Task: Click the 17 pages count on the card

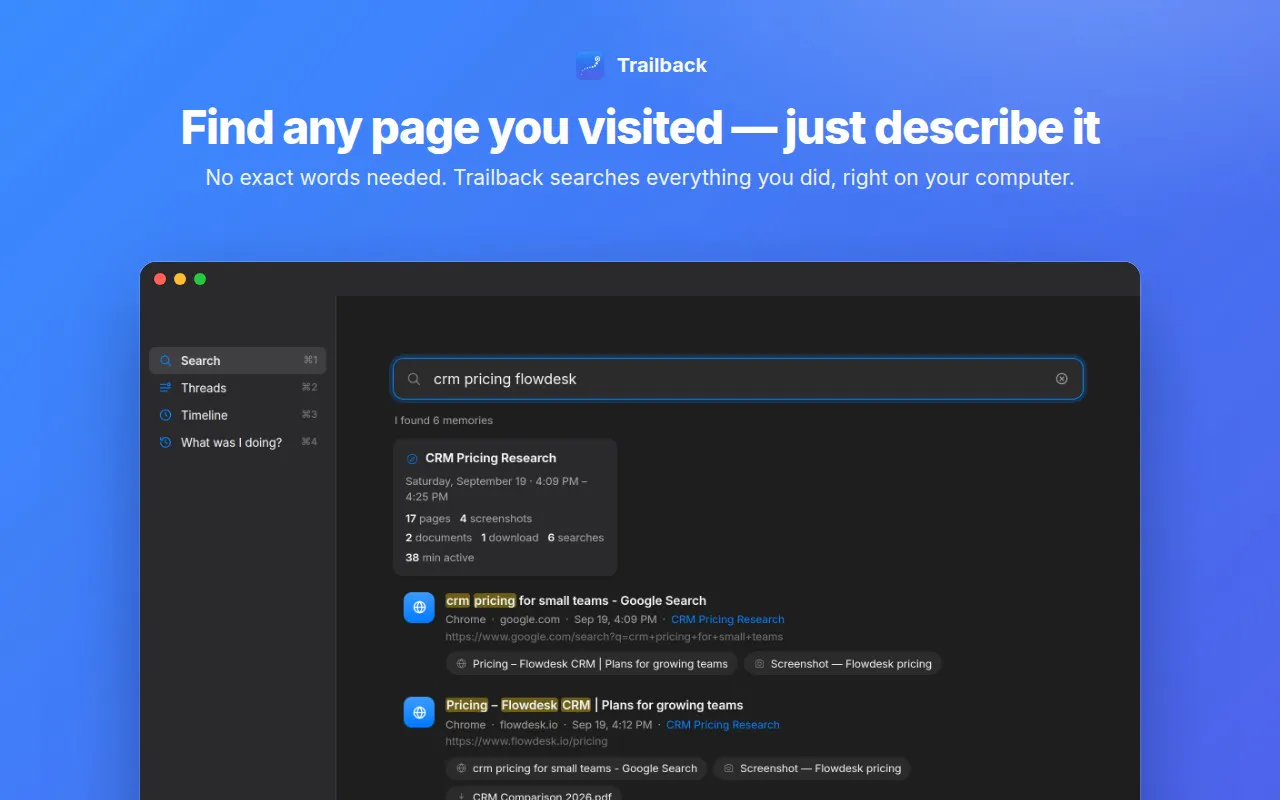Action: point(428,519)
